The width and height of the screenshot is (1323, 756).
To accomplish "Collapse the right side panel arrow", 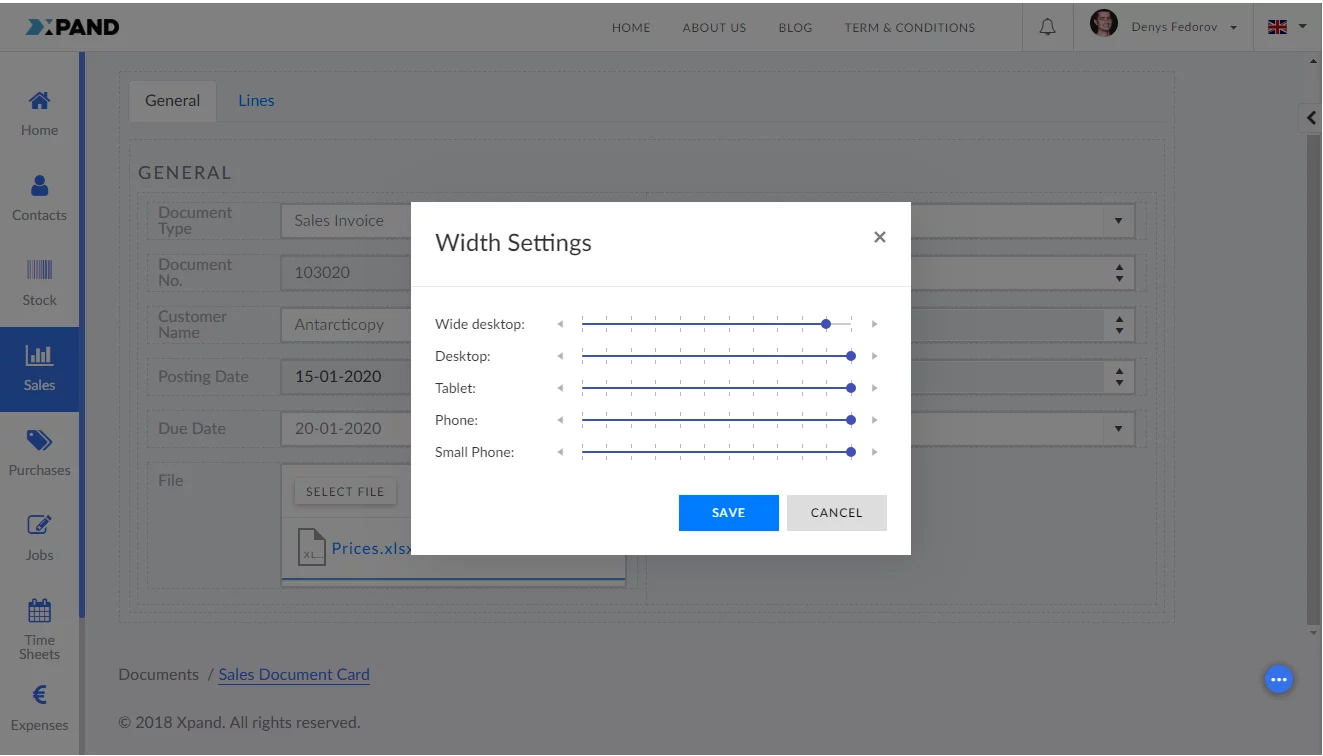I will pos(1311,117).
